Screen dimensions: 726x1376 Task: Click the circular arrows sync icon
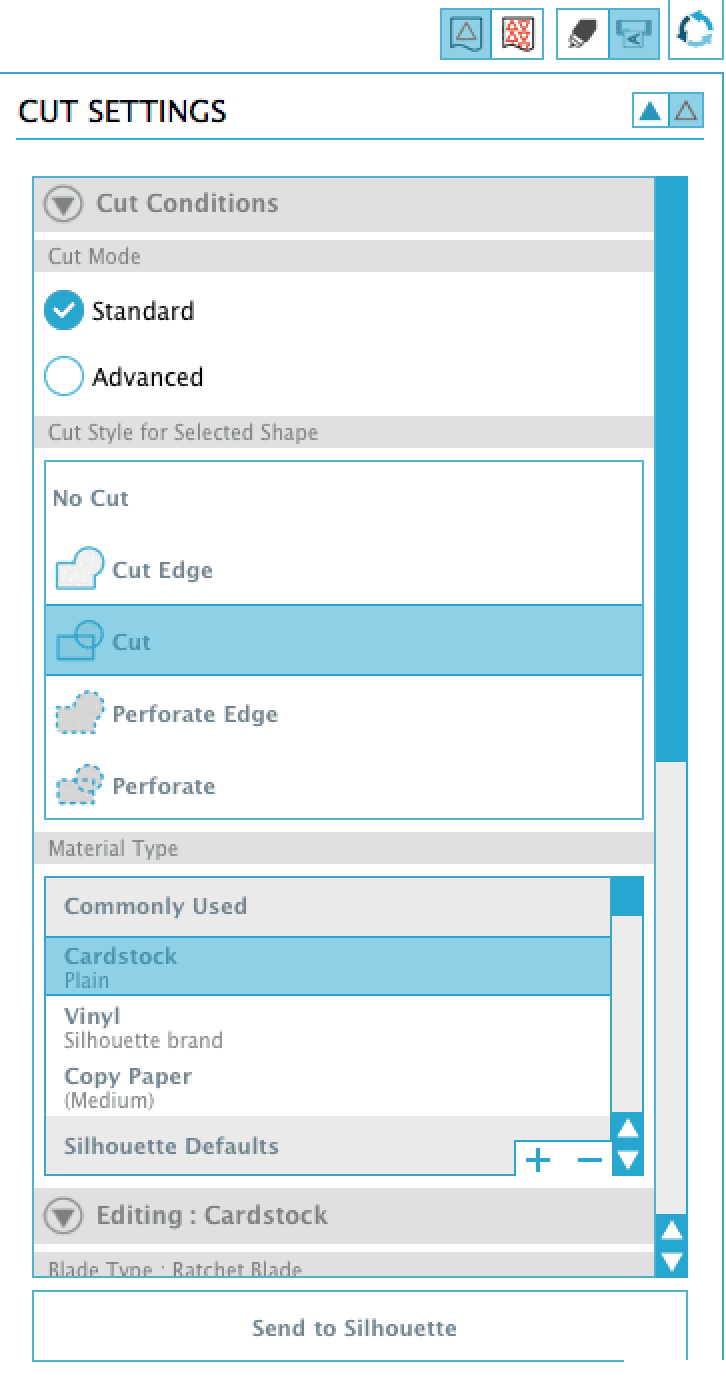695,32
